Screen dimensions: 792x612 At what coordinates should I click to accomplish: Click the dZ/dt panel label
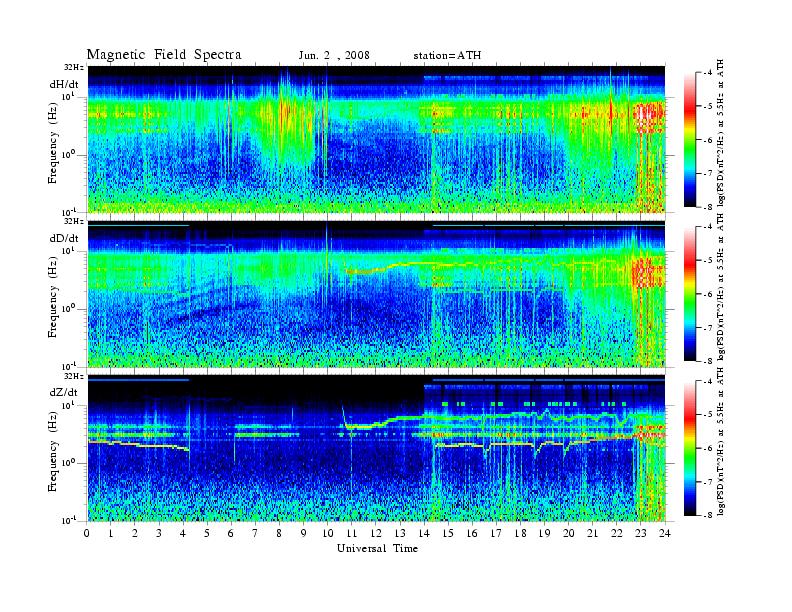(x=64, y=392)
